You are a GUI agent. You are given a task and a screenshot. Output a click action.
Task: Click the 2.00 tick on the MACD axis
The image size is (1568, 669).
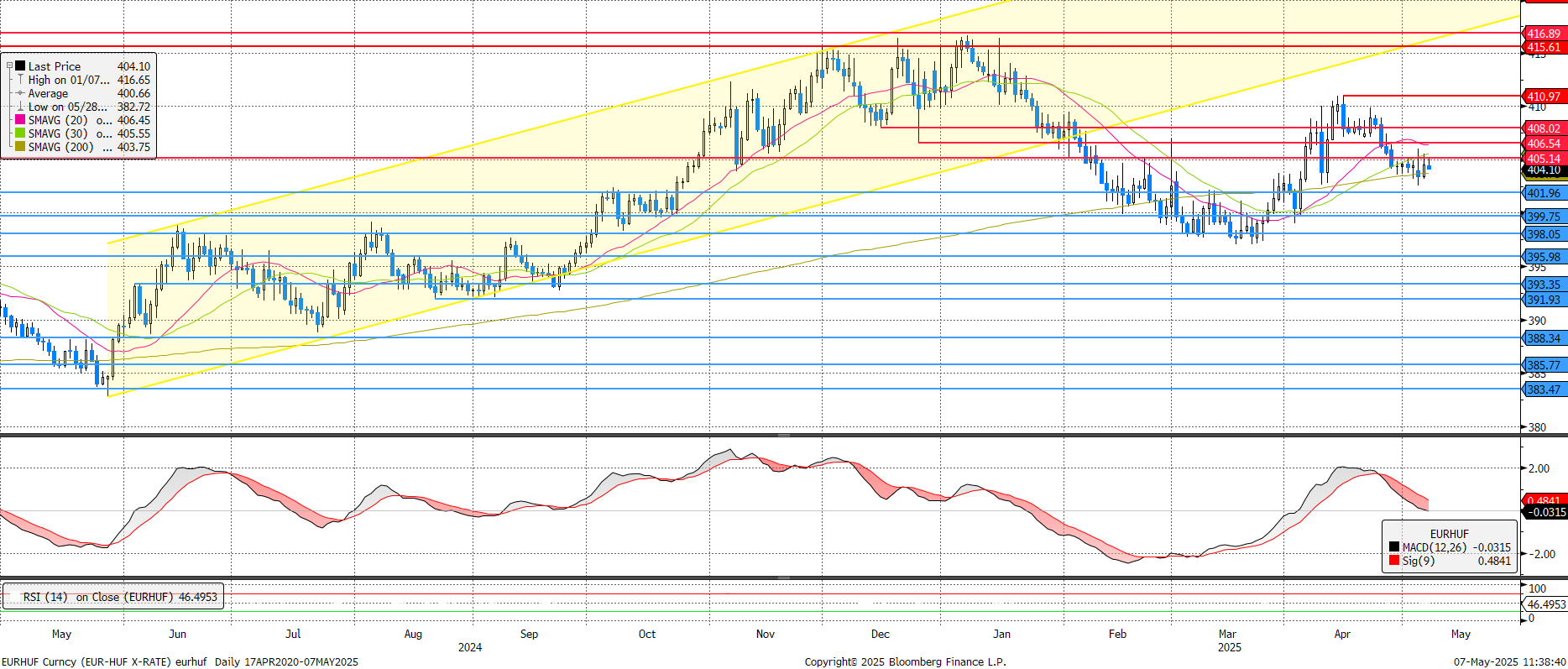pyautogui.click(x=1539, y=468)
